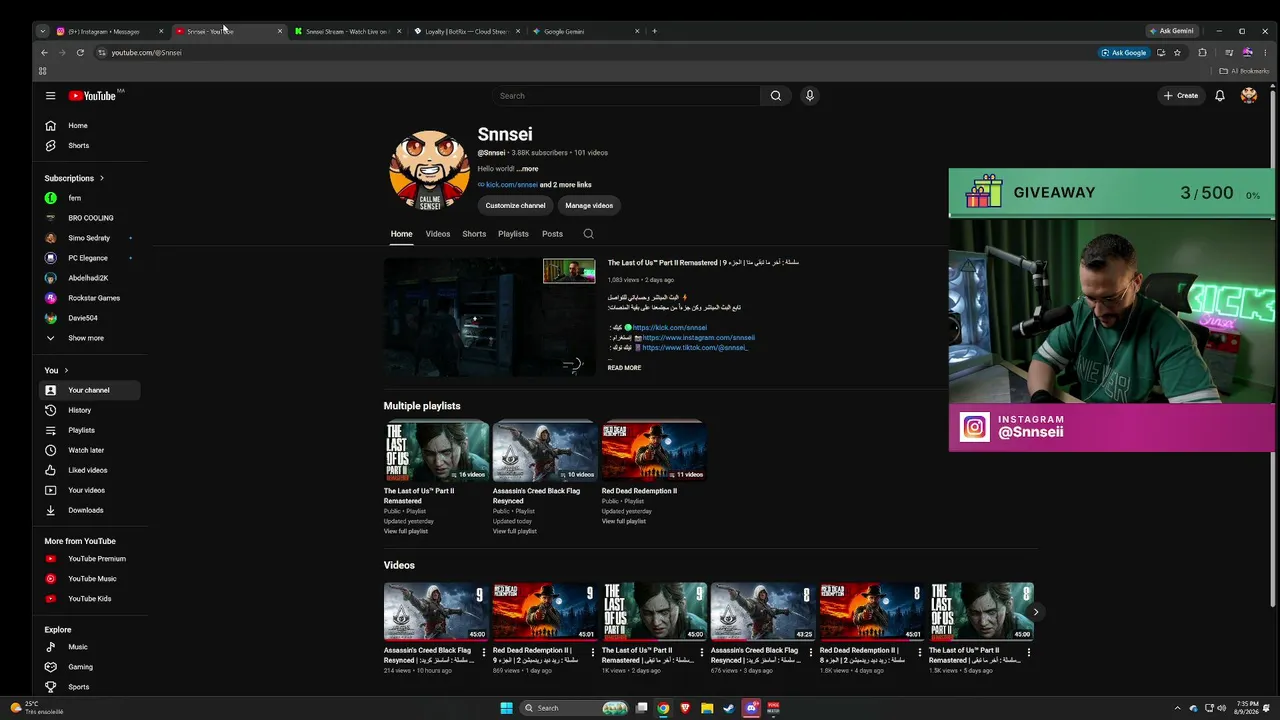This screenshot has width=1280, height=720.
Task: Expand the You section chevron
Action: (x=66, y=370)
